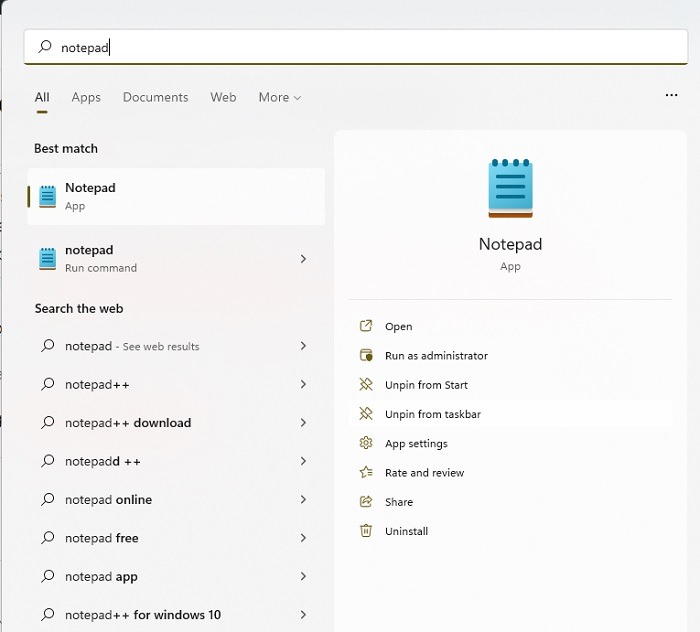Click the search magnifier icon in the search box
The image size is (700, 632).
pyautogui.click(x=45, y=46)
